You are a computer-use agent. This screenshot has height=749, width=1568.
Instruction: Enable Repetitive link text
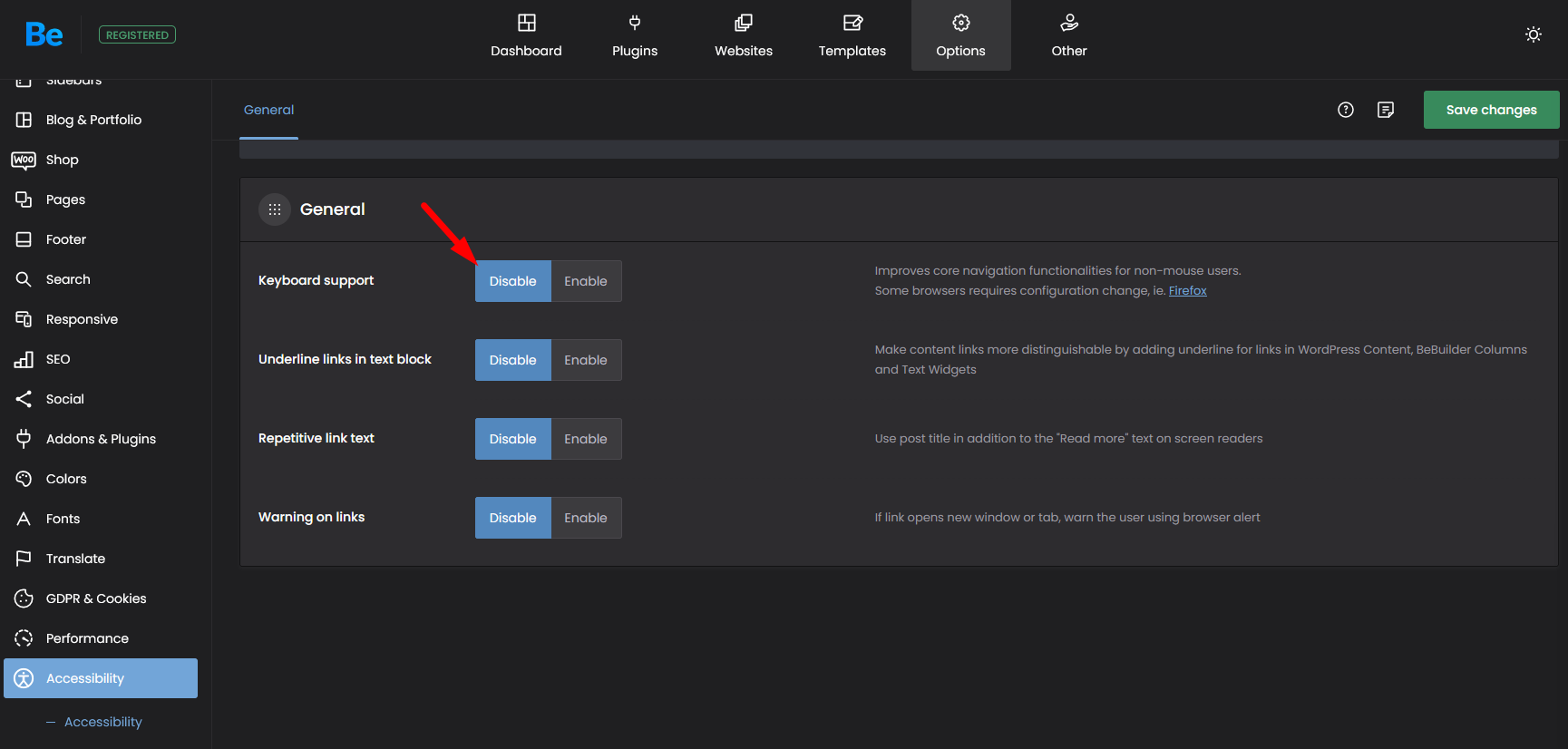click(x=586, y=439)
